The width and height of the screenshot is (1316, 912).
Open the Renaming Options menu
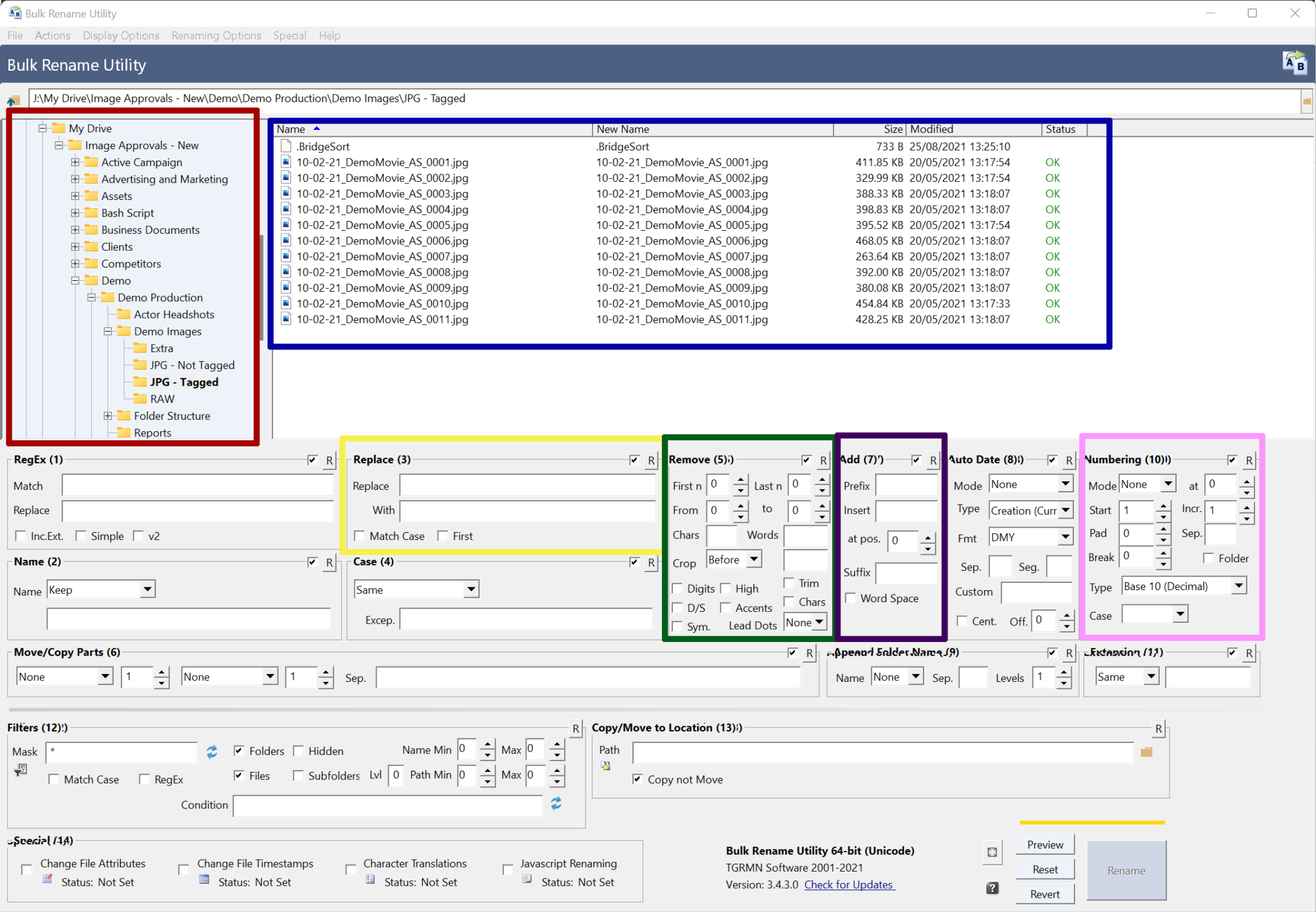point(216,35)
